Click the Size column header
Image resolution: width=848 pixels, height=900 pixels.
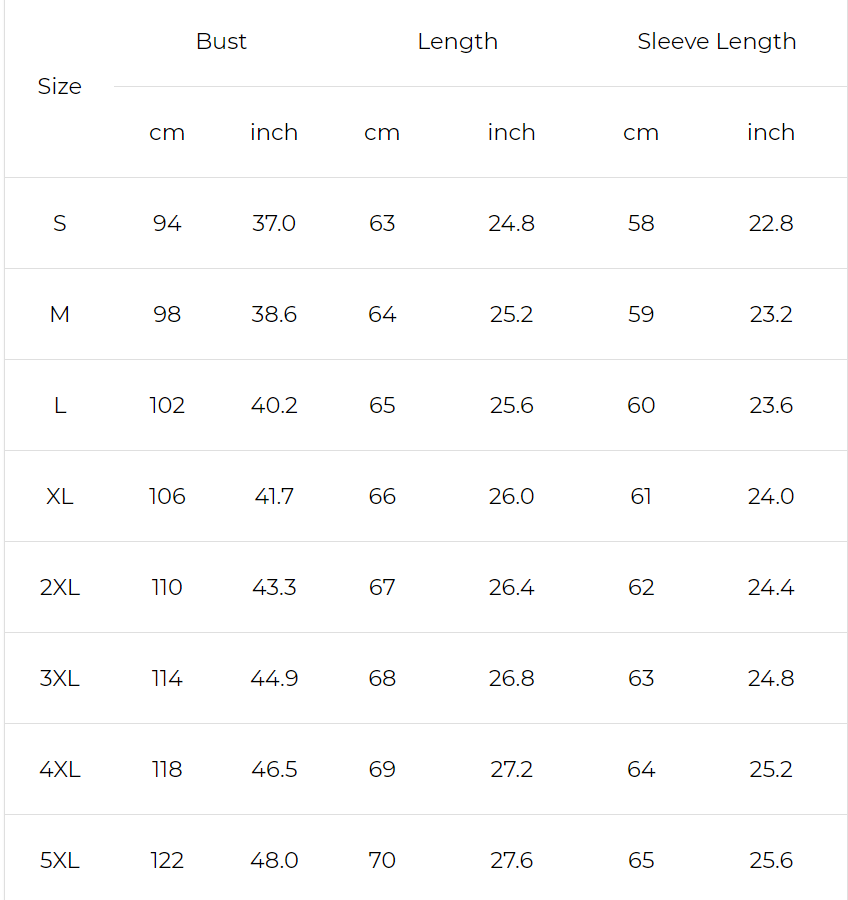click(60, 87)
